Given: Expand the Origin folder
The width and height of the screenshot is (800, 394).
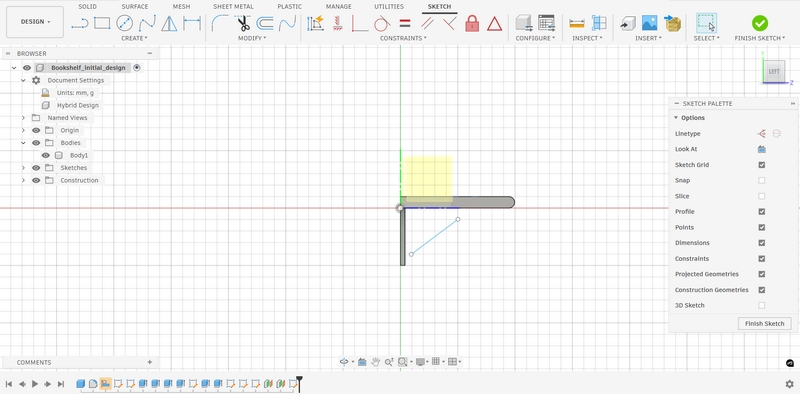Looking at the screenshot, I should point(23,131).
